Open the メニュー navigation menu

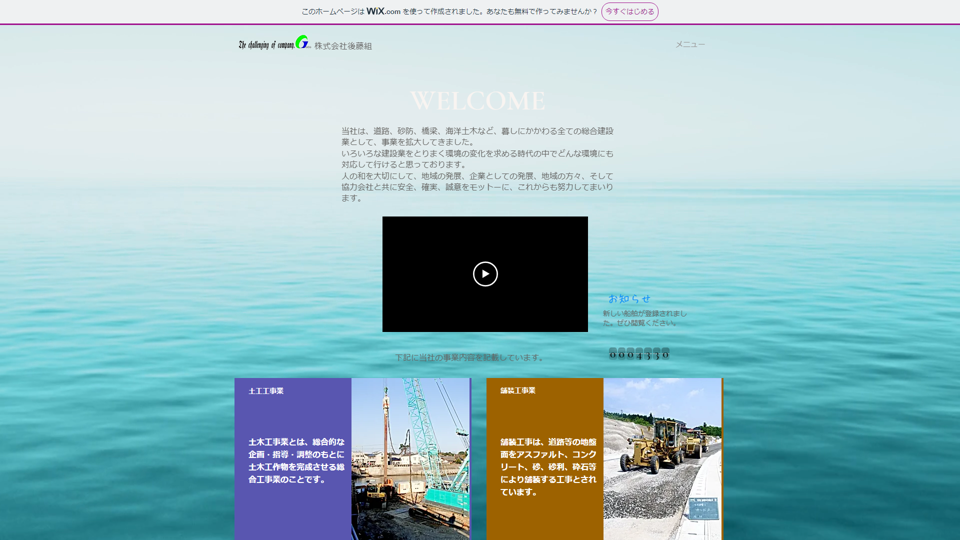(689, 45)
